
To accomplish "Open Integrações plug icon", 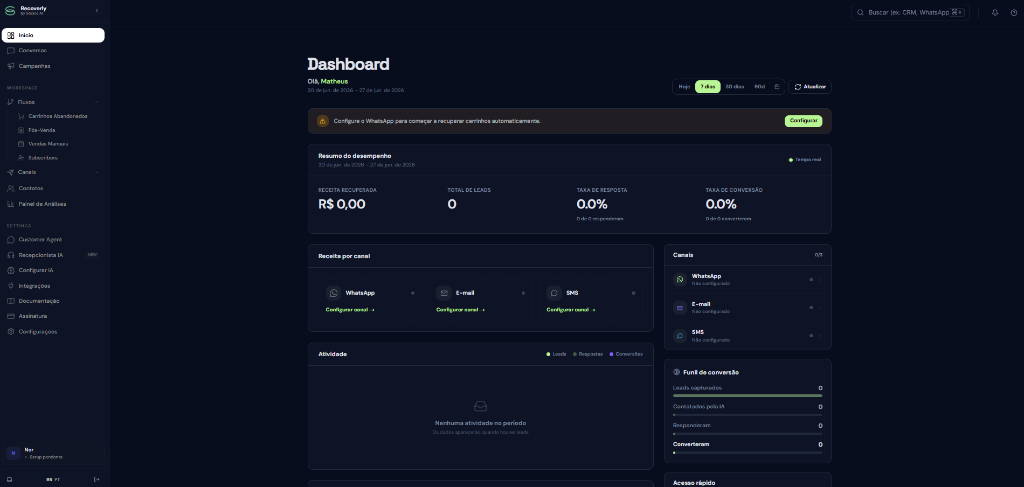I will click(x=10, y=286).
